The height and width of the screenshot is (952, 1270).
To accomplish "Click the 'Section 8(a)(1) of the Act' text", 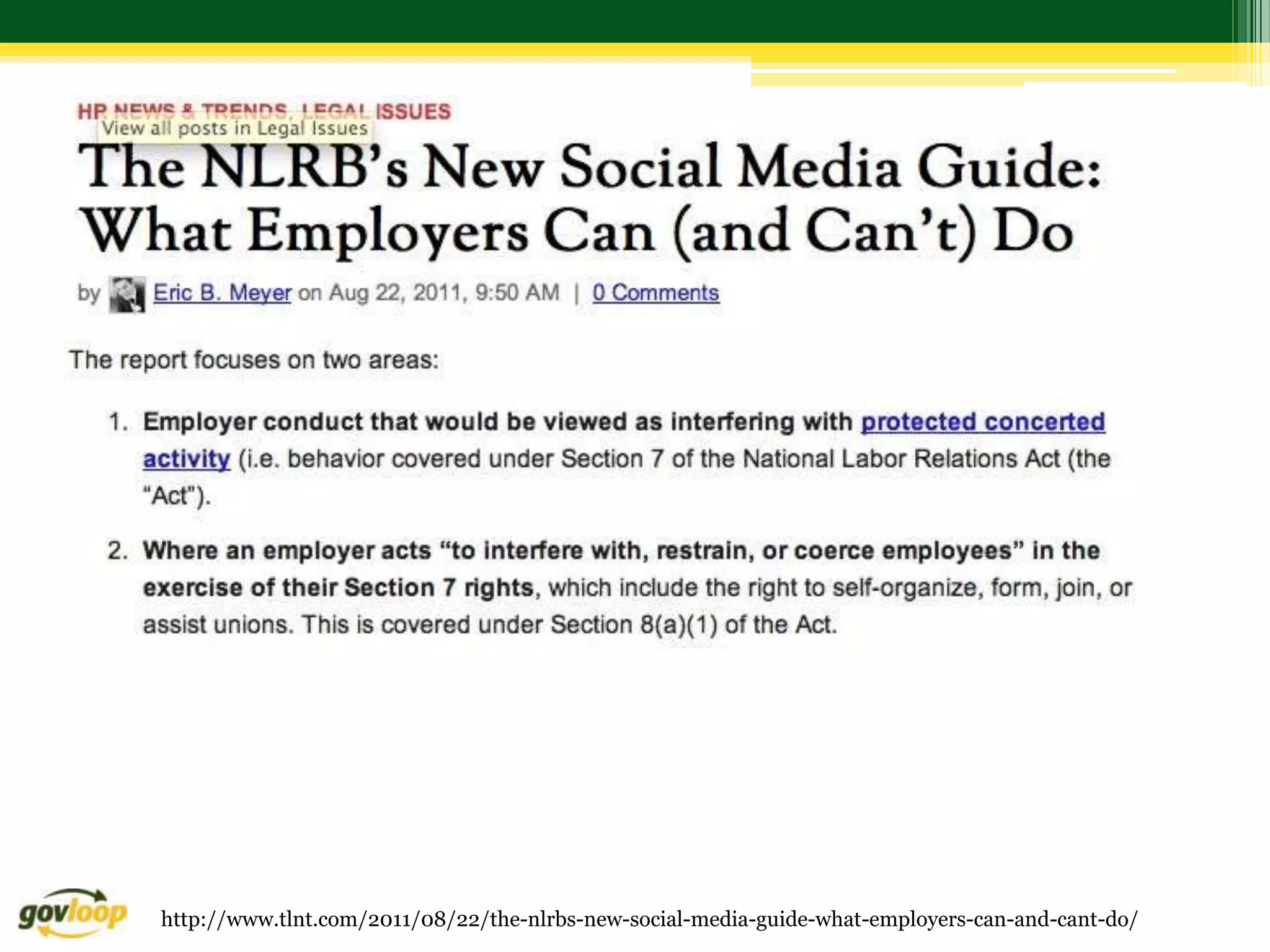I will tap(694, 624).
